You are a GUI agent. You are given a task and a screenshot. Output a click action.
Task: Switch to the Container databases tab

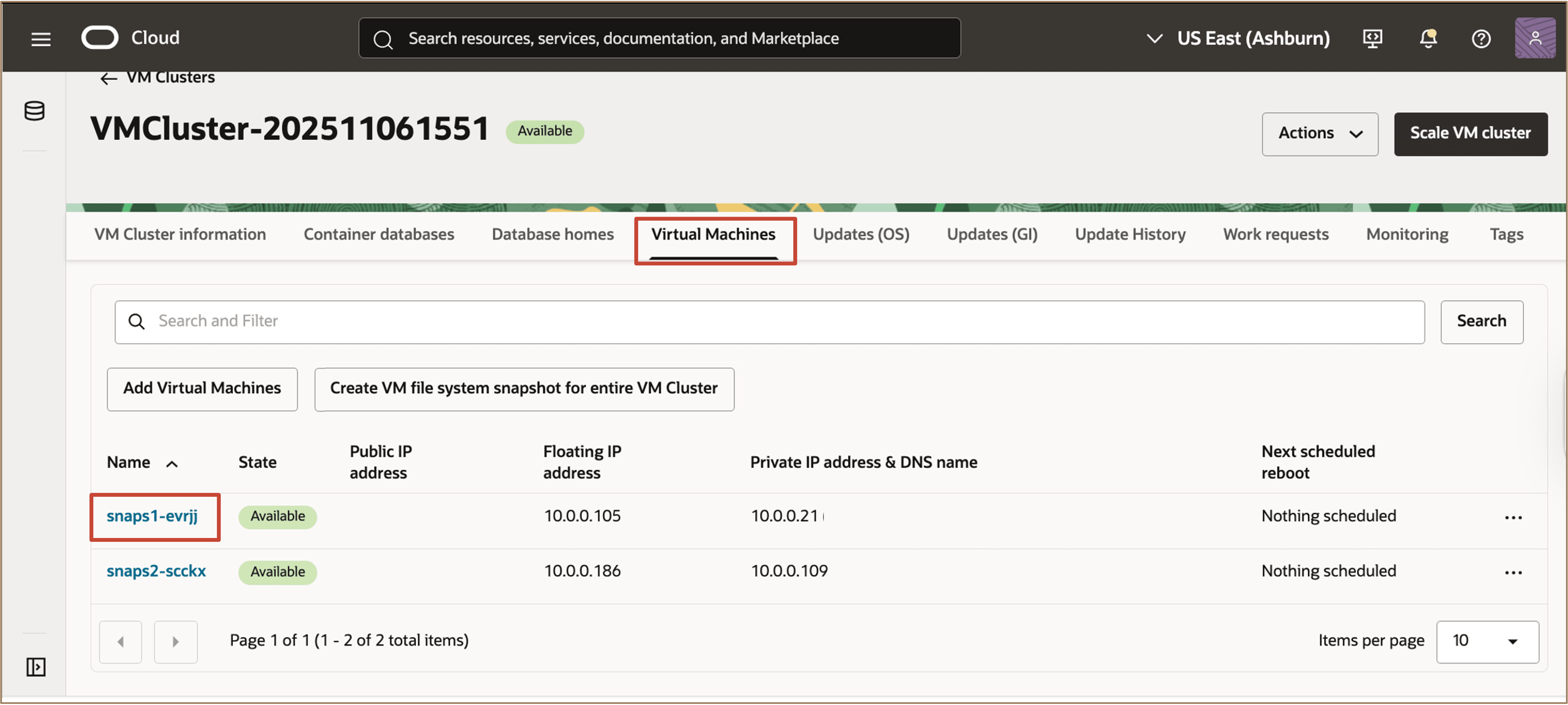379,234
